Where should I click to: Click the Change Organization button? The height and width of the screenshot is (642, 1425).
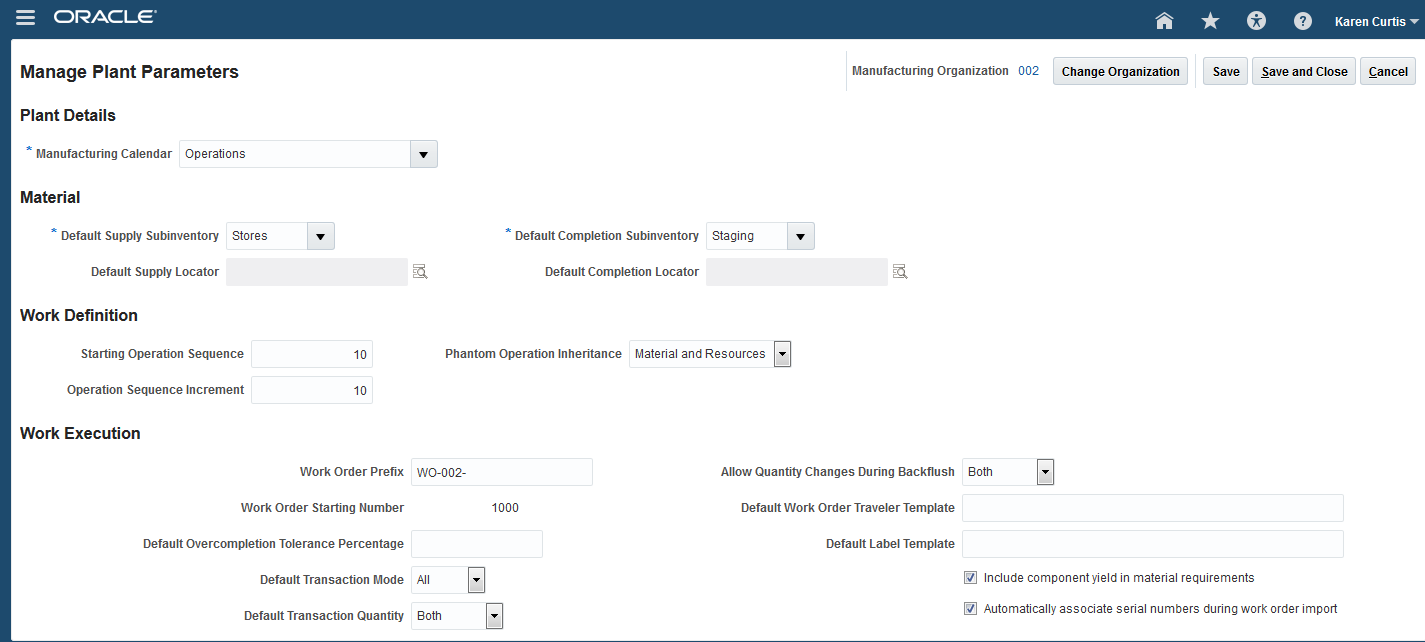1121,71
